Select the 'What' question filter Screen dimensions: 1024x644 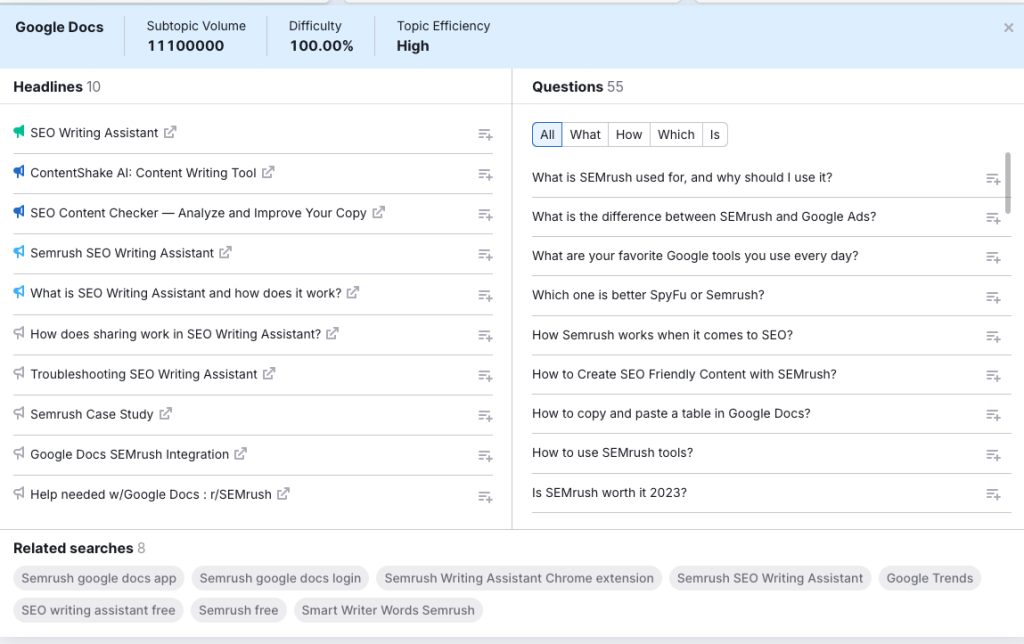(585, 133)
